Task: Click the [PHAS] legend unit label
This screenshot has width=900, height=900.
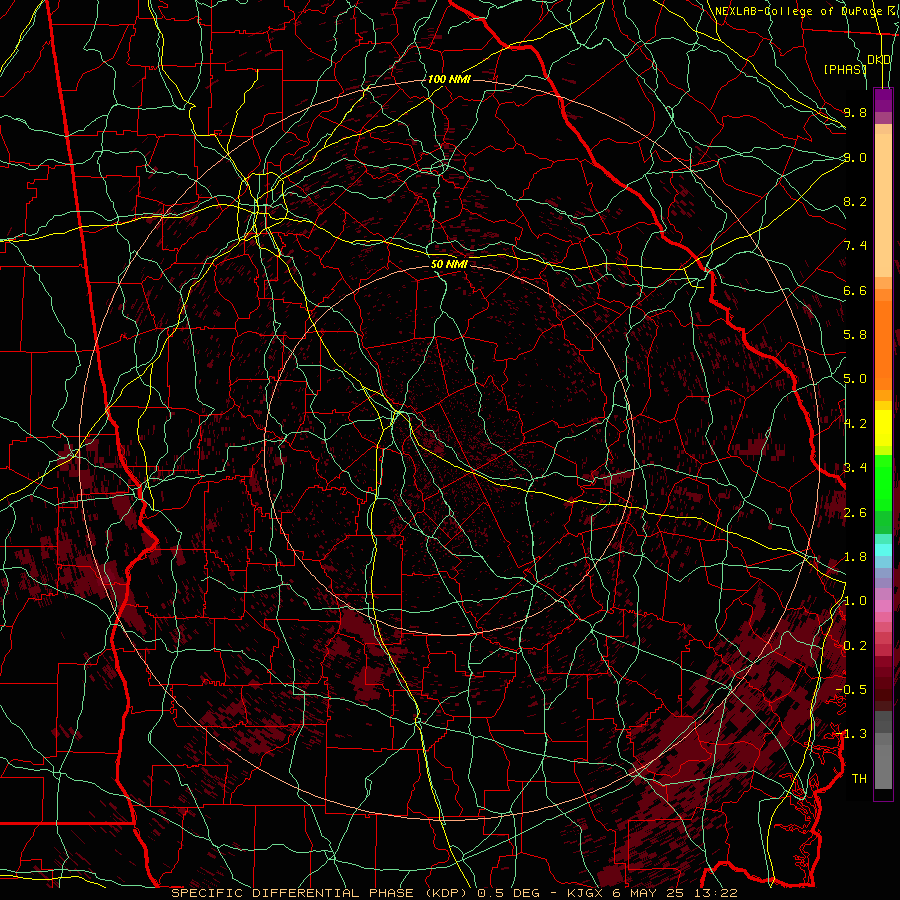Action: (845, 69)
